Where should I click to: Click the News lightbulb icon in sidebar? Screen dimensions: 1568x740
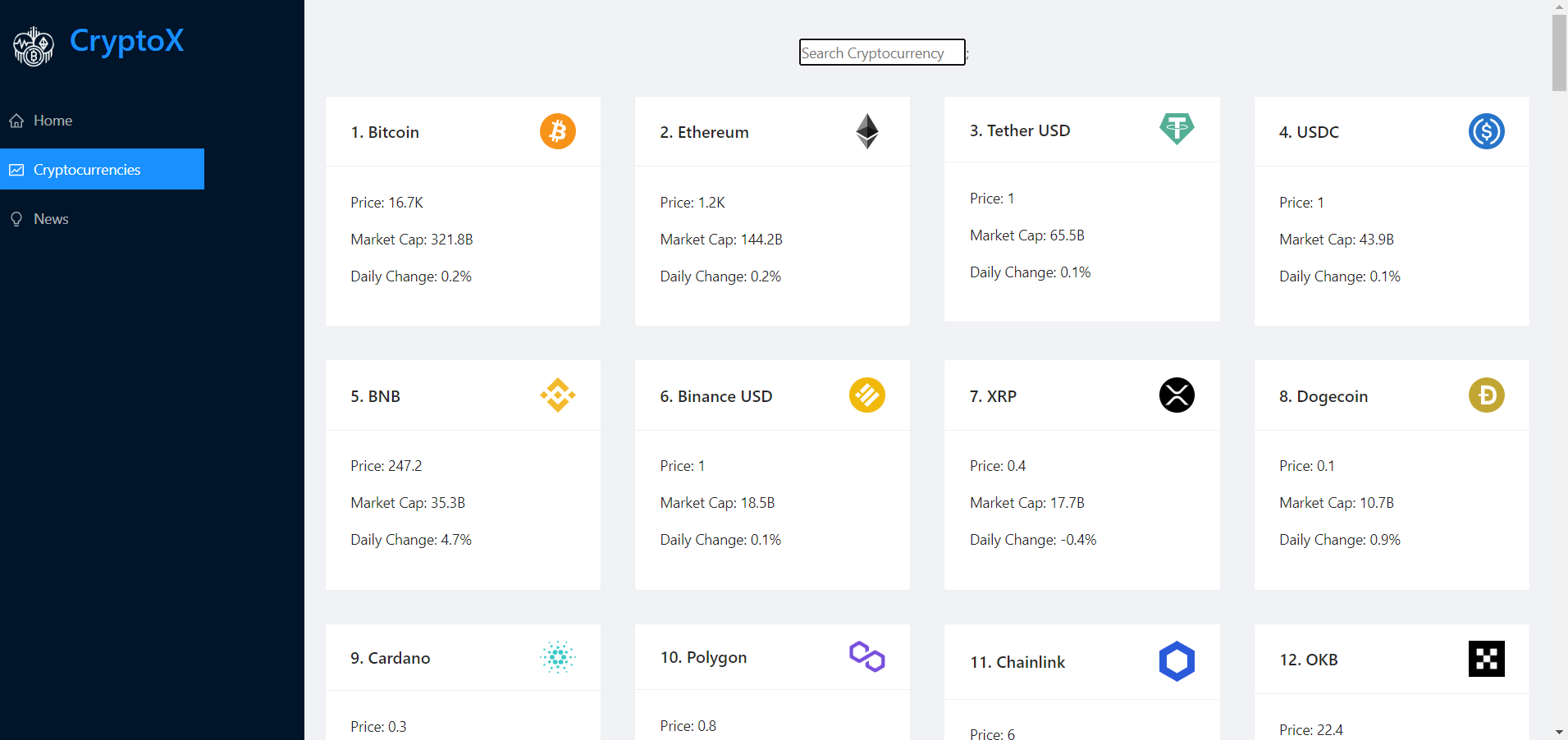16,219
